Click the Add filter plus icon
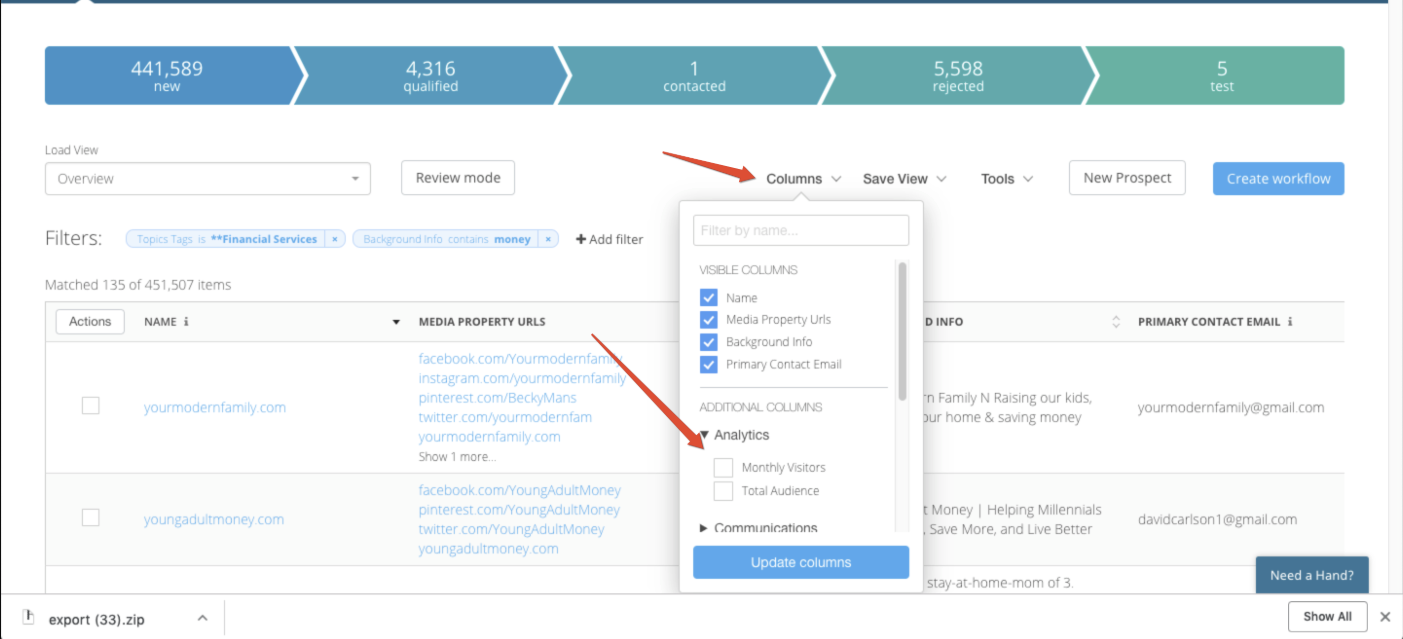Image resolution: width=1403 pixels, height=639 pixels. (x=581, y=239)
